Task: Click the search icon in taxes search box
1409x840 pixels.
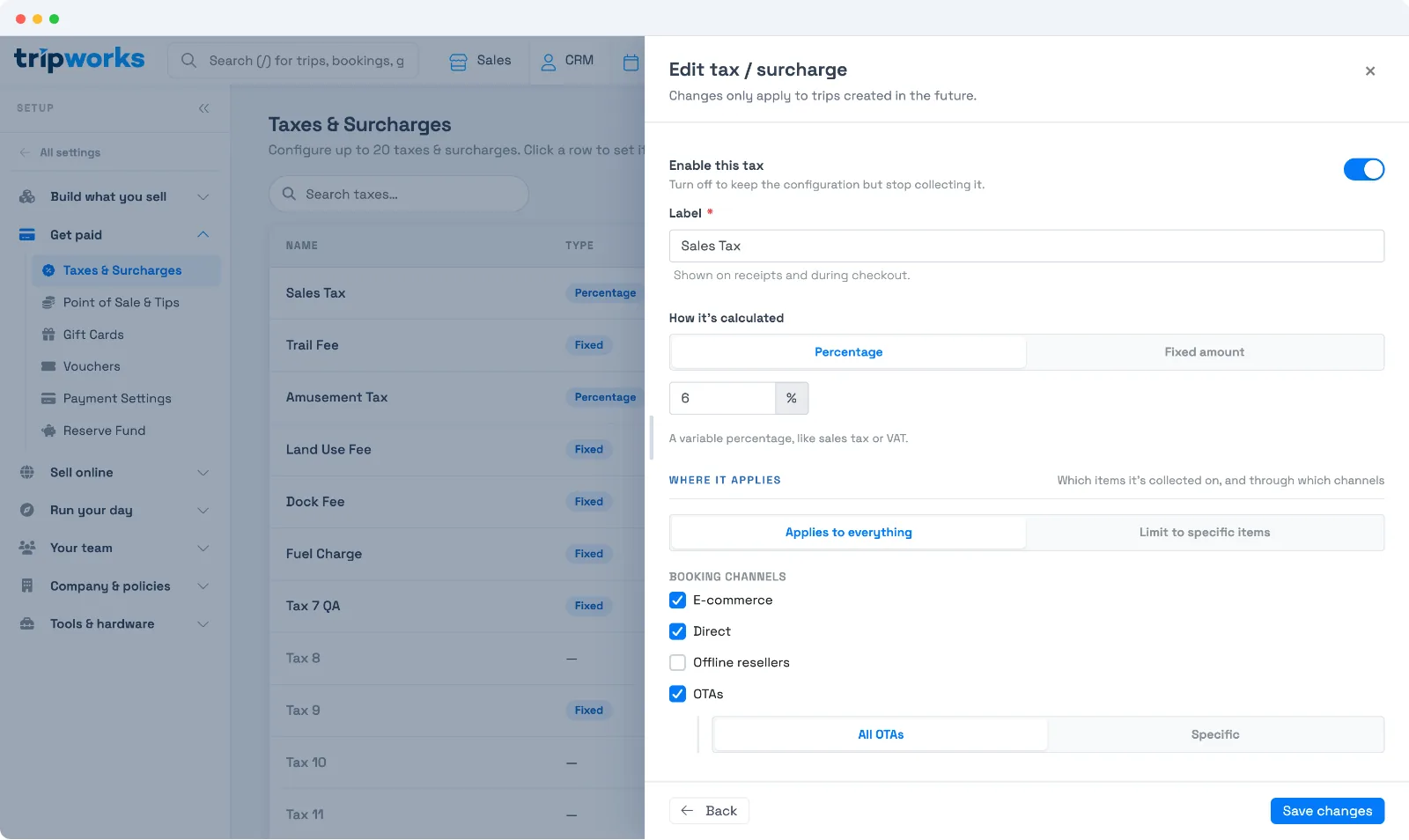Action: click(289, 194)
